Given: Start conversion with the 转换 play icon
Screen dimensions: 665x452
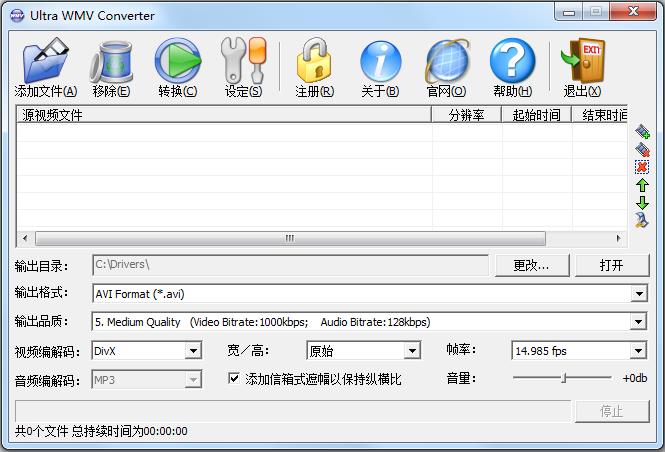Looking at the screenshot, I should 177,61.
